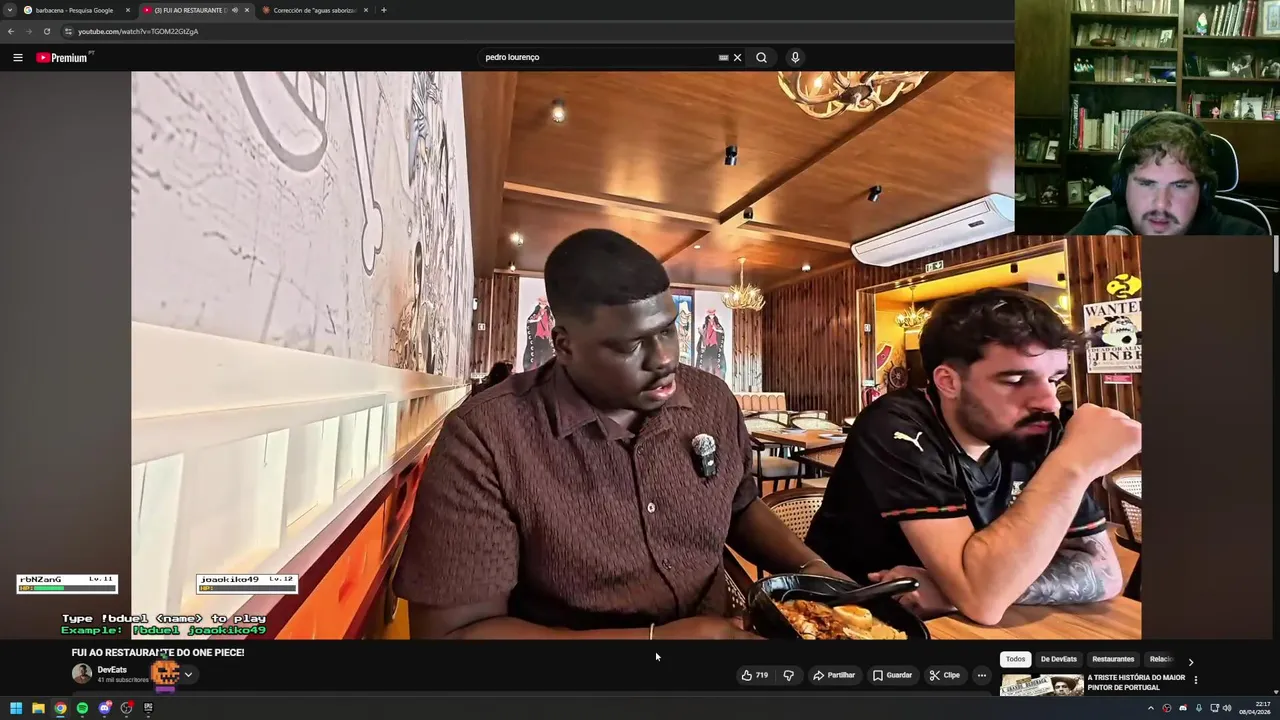
Task: Click the page vertical scrollbar
Action: pyautogui.click(x=1276, y=255)
